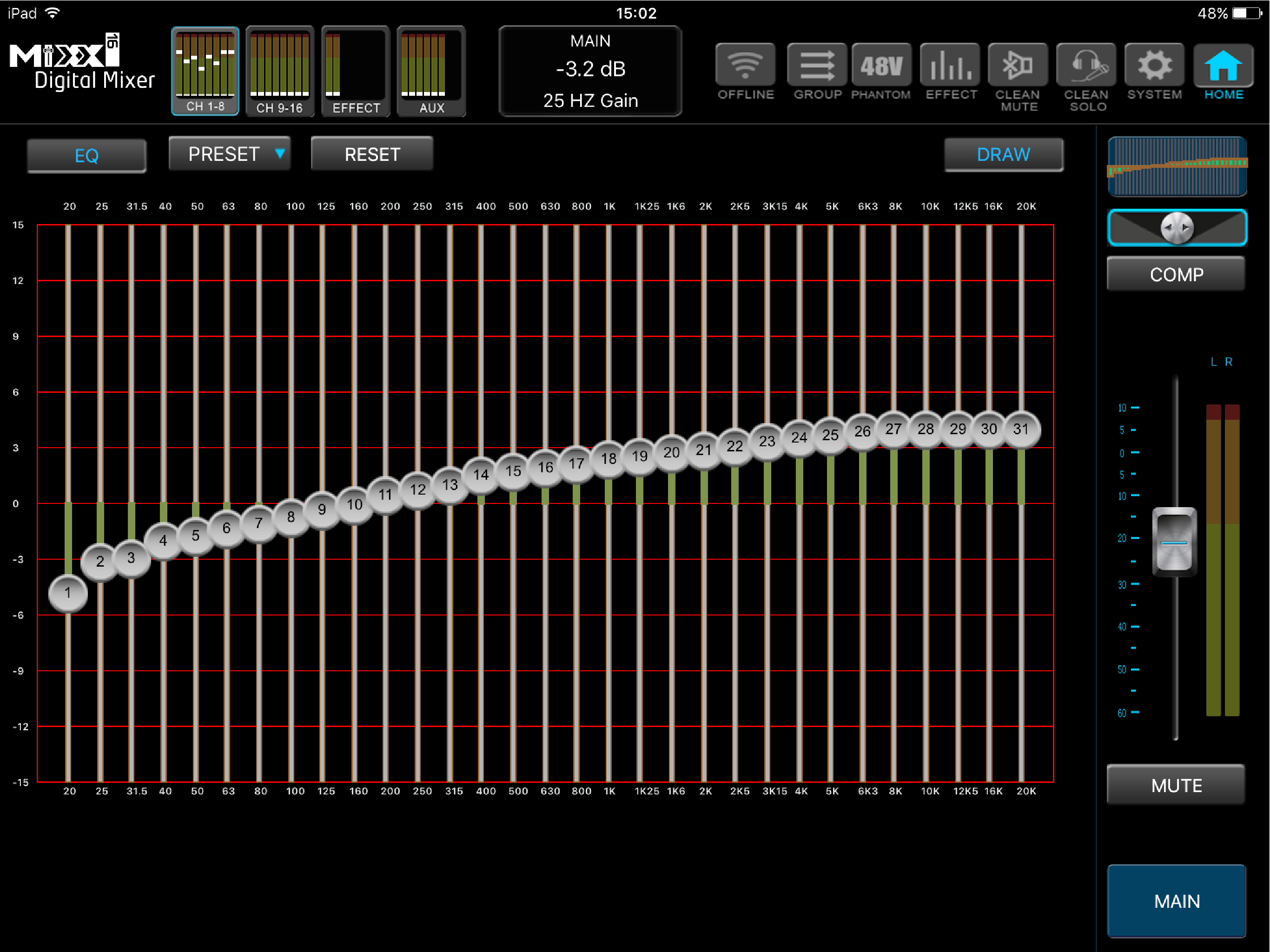Screen dimensions: 1270x952
Task: Open the PRESET dropdown
Action: point(230,153)
